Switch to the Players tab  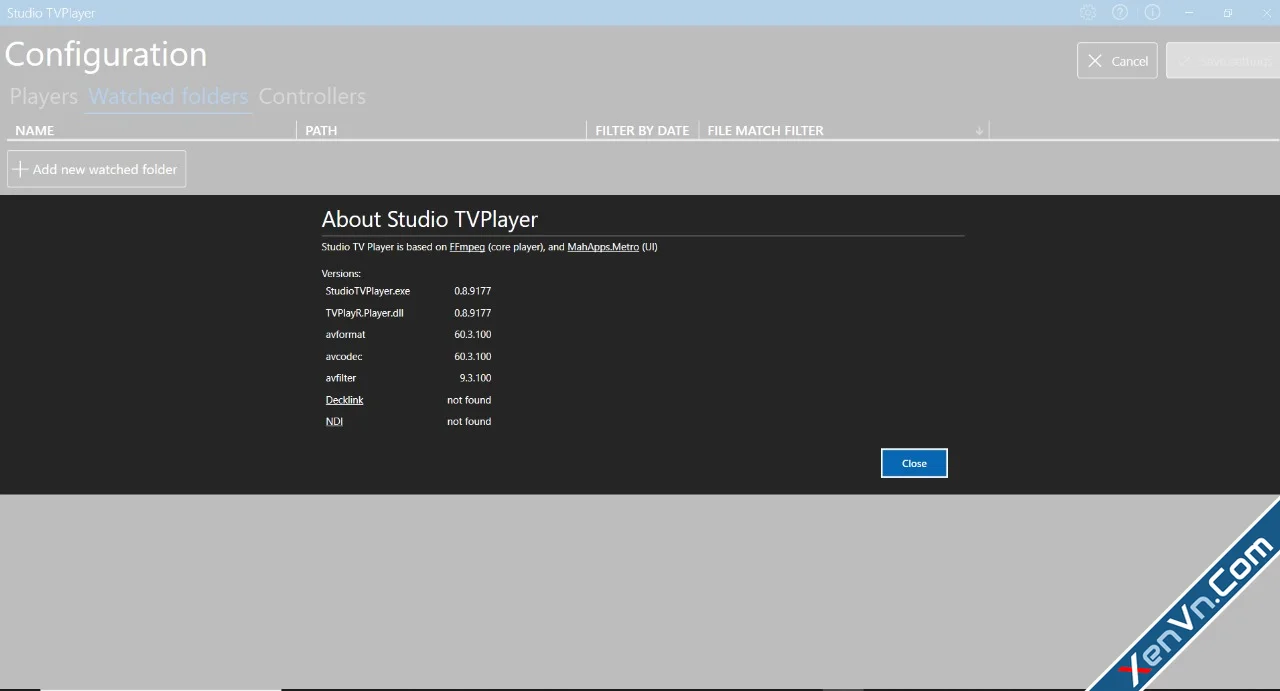[x=43, y=97]
